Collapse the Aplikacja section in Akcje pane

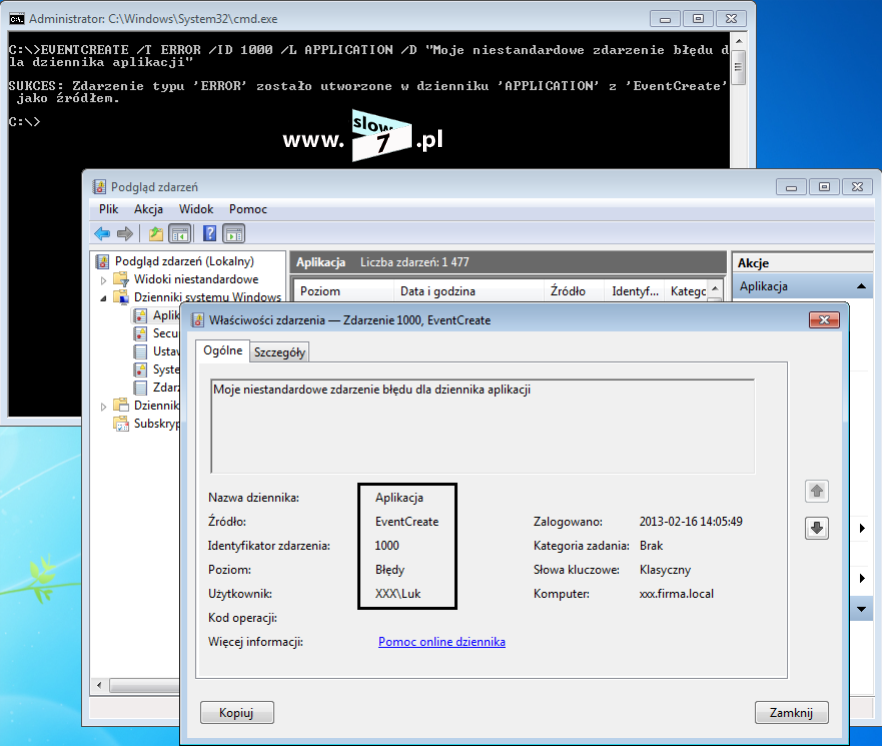[861, 286]
